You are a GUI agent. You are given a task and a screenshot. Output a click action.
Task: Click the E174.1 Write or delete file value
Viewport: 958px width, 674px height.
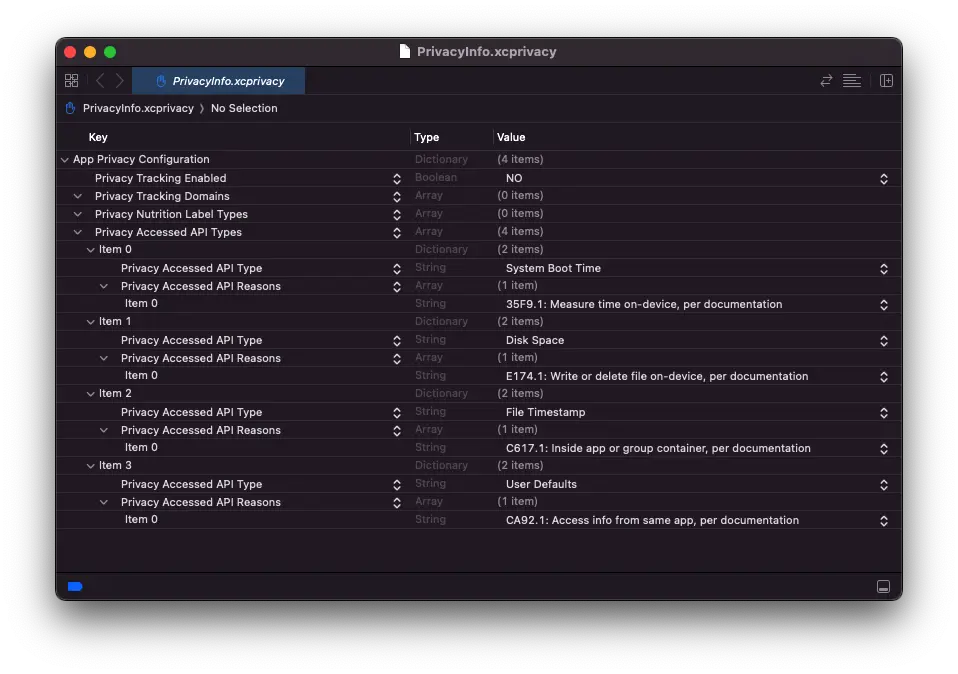point(657,376)
